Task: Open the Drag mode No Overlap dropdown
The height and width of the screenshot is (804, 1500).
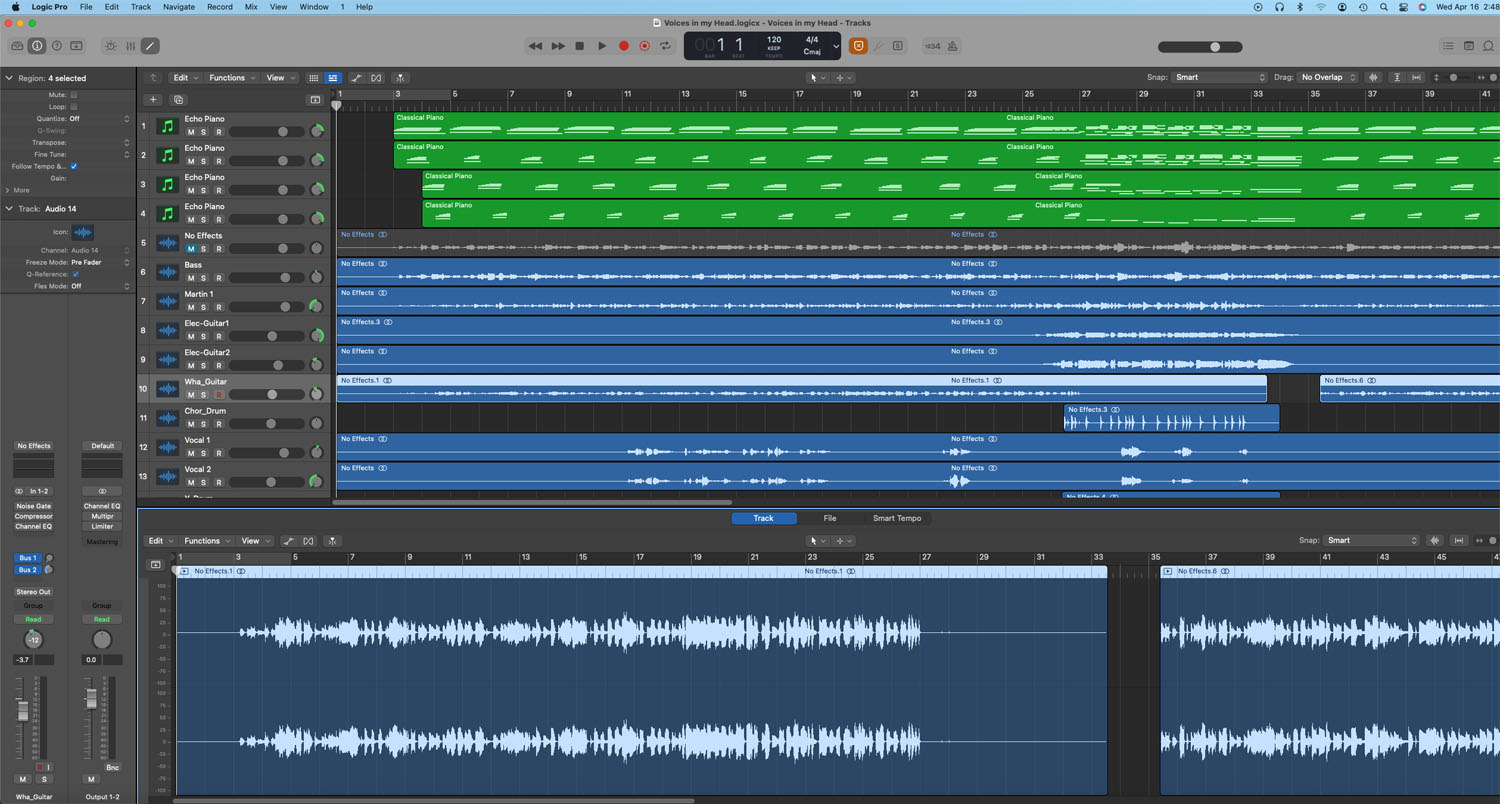Action: (x=1328, y=78)
